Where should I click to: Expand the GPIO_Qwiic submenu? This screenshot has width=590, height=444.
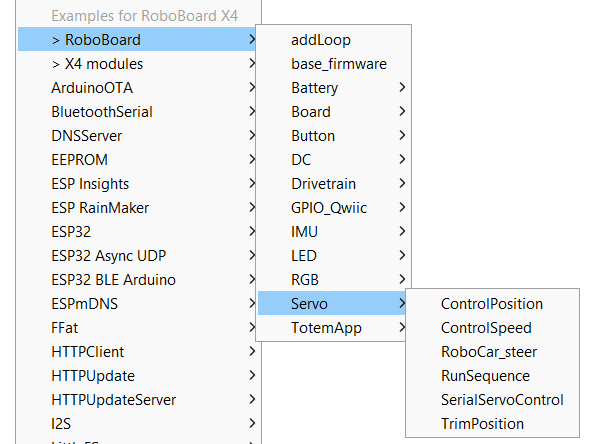(x=333, y=208)
